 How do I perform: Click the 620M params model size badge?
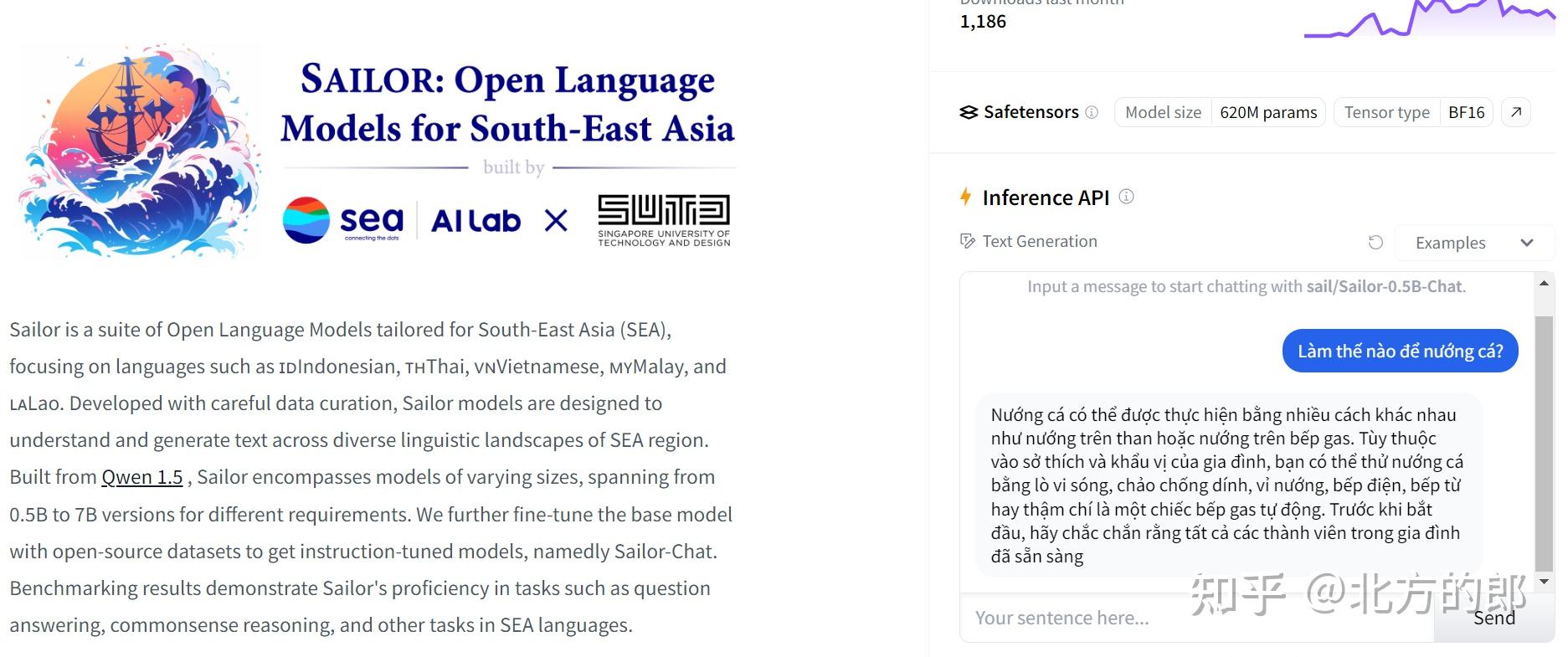pyautogui.click(x=1268, y=112)
